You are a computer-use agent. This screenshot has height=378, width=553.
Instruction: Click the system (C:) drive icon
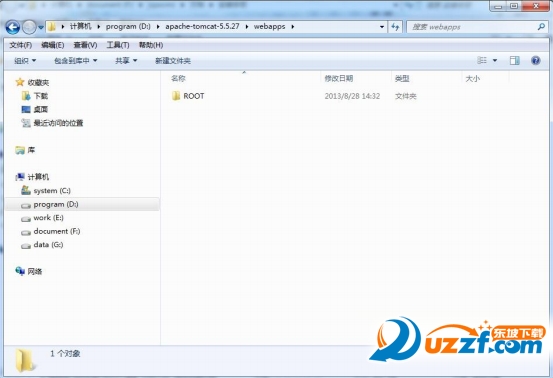pyautogui.click(x=26, y=190)
